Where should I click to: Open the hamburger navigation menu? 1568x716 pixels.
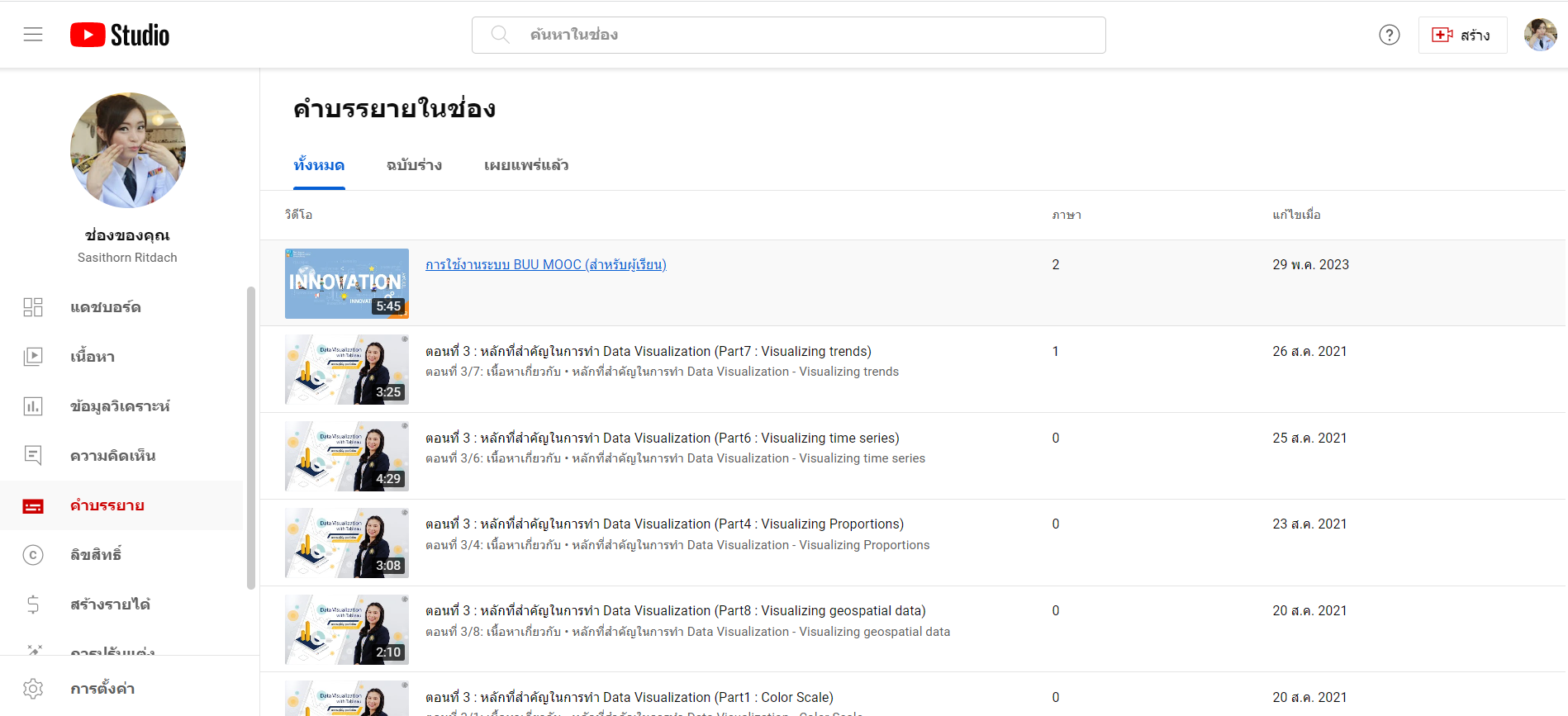tap(33, 35)
